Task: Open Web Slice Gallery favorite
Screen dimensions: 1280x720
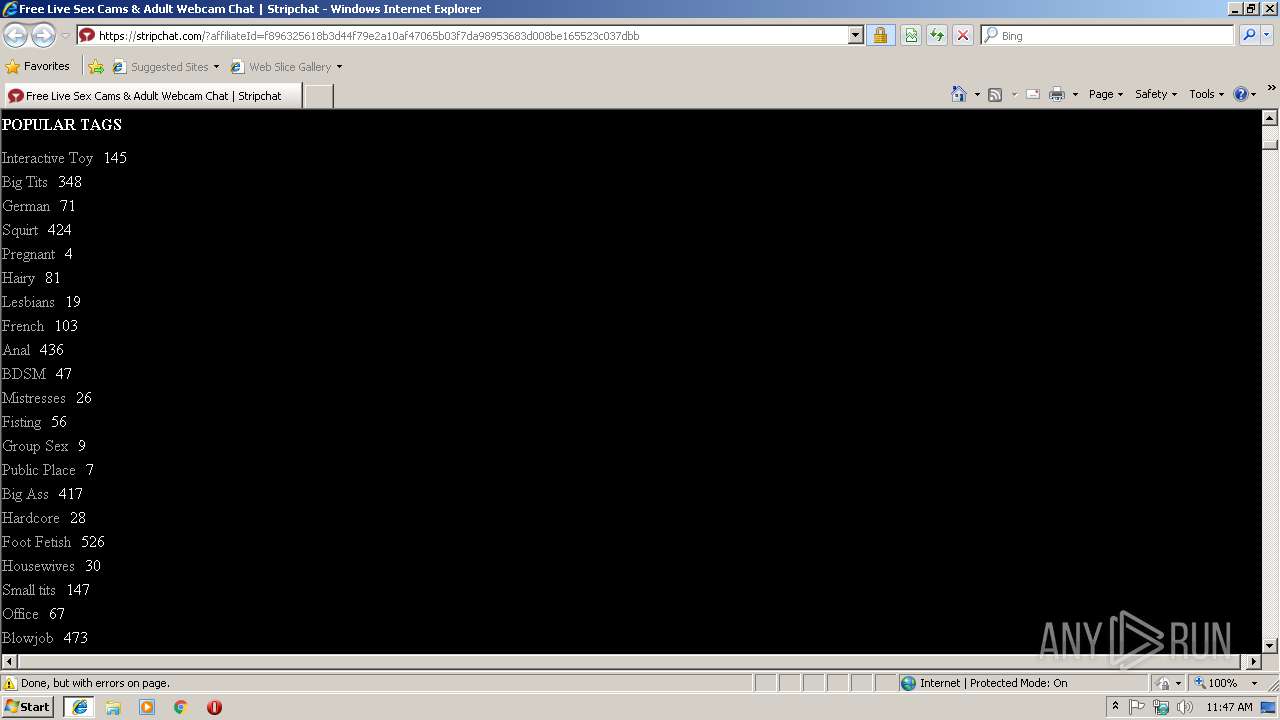Action: pos(281,67)
